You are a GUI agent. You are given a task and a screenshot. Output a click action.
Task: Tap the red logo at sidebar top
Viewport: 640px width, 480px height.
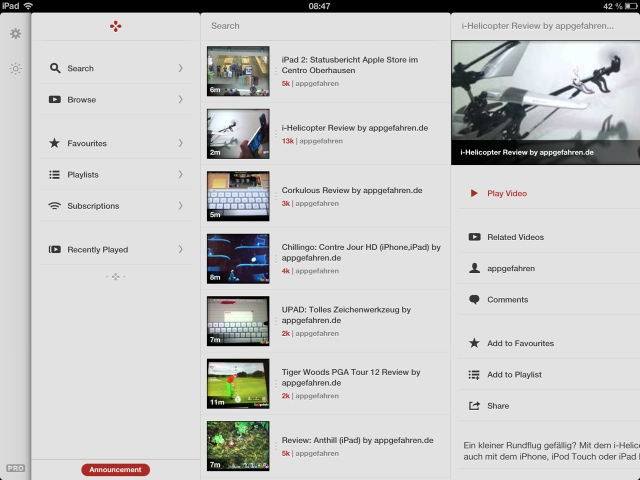point(116,25)
